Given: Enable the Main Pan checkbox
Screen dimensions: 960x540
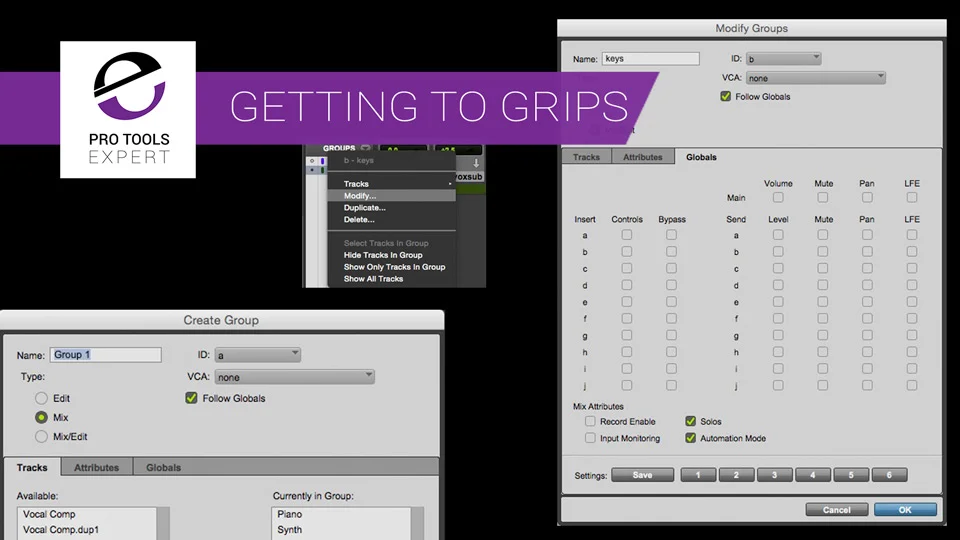Looking at the screenshot, I should tap(867, 197).
